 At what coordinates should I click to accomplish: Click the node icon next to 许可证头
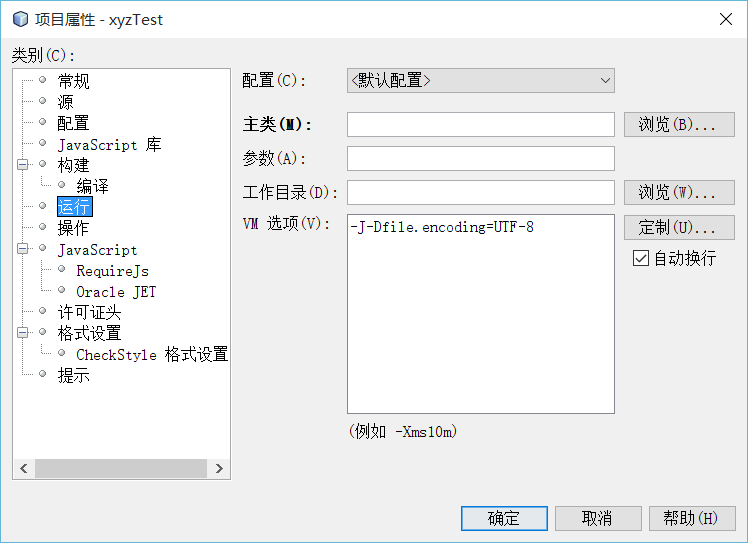pos(42,312)
